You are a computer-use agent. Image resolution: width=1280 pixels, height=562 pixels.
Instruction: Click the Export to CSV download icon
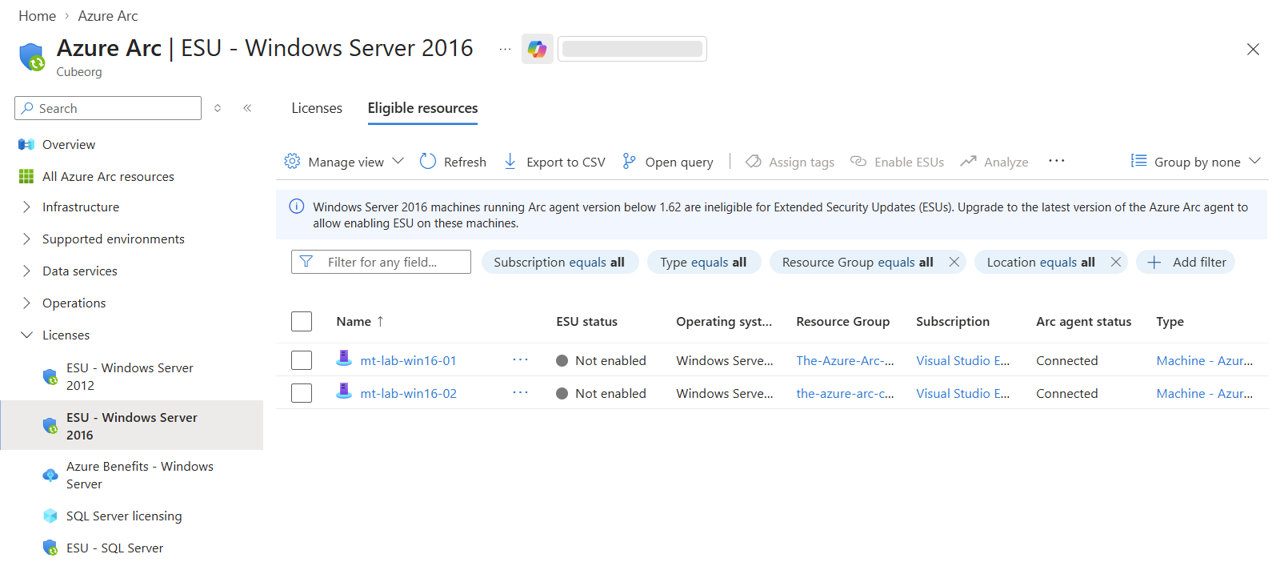point(510,161)
